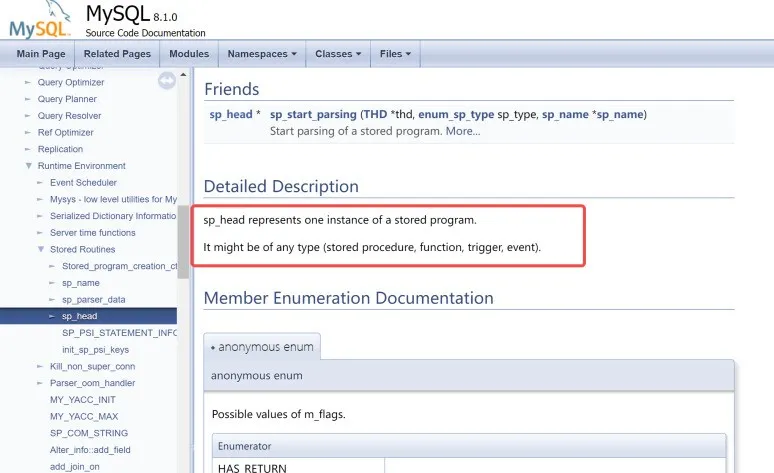Open the Files dropdown menu
This screenshot has height=473, width=774.
[395, 54]
